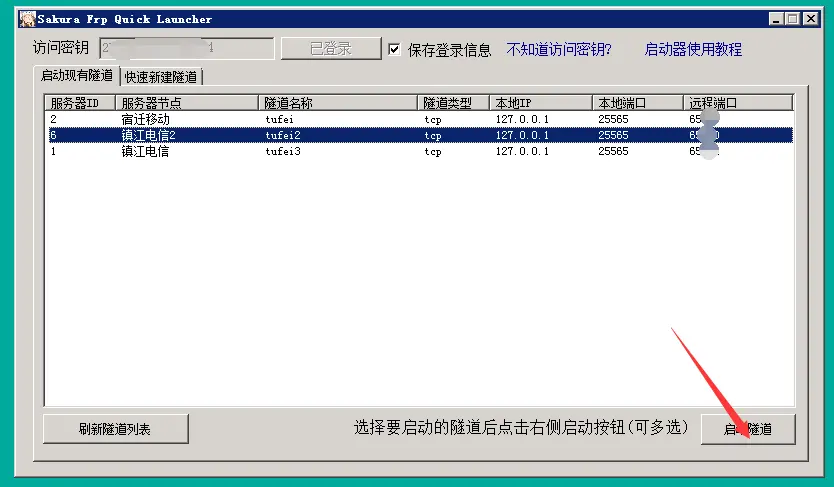Switch to the 启动现有隧道 tab
834x487 pixels.
point(77,75)
